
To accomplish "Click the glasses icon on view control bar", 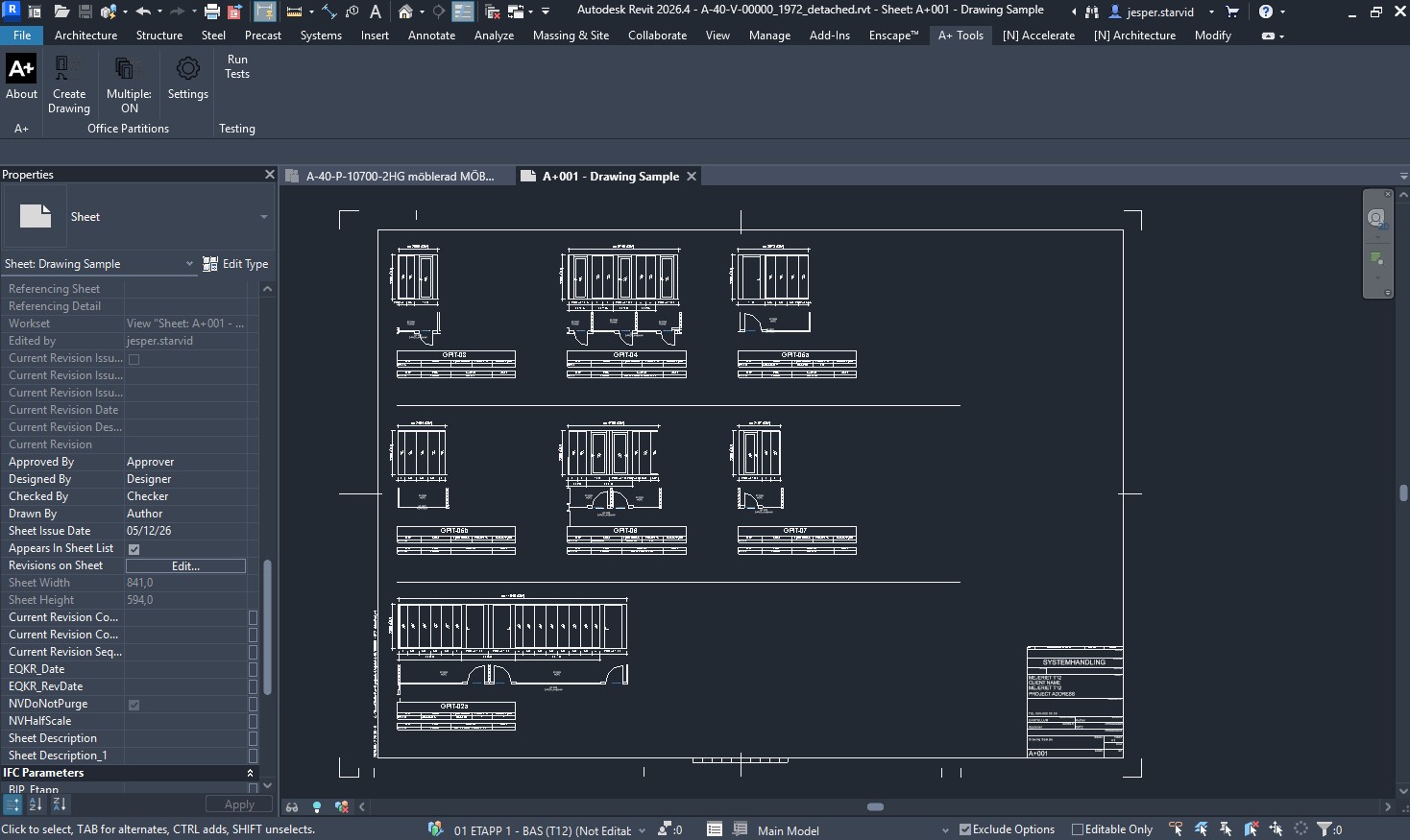I will (x=292, y=807).
